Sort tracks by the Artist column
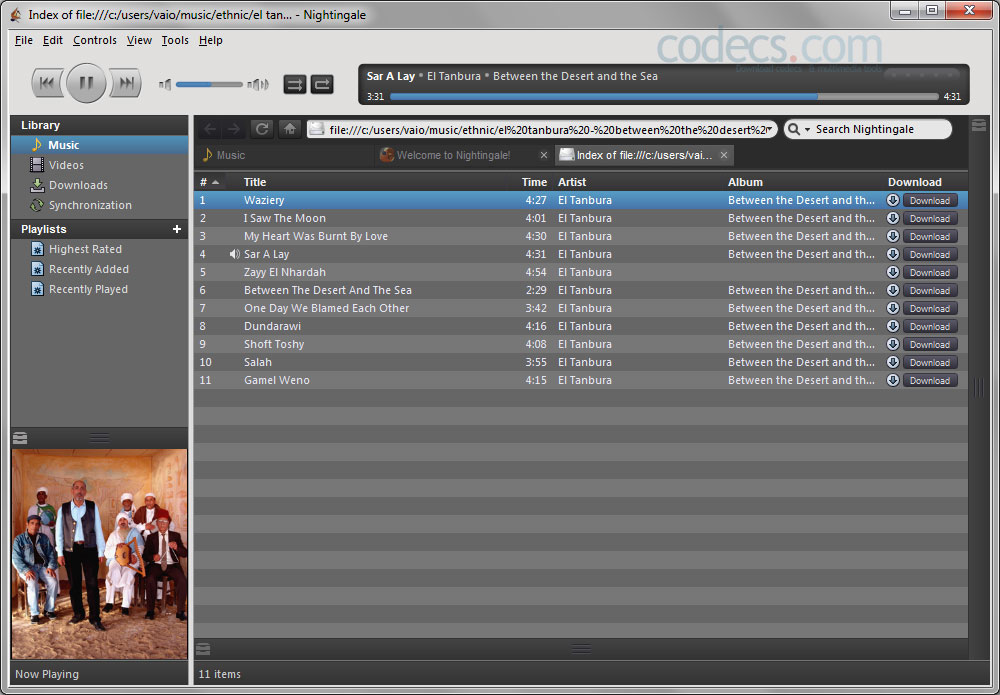Viewport: 1000px width, 695px height. pyautogui.click(x=572, y=182)
